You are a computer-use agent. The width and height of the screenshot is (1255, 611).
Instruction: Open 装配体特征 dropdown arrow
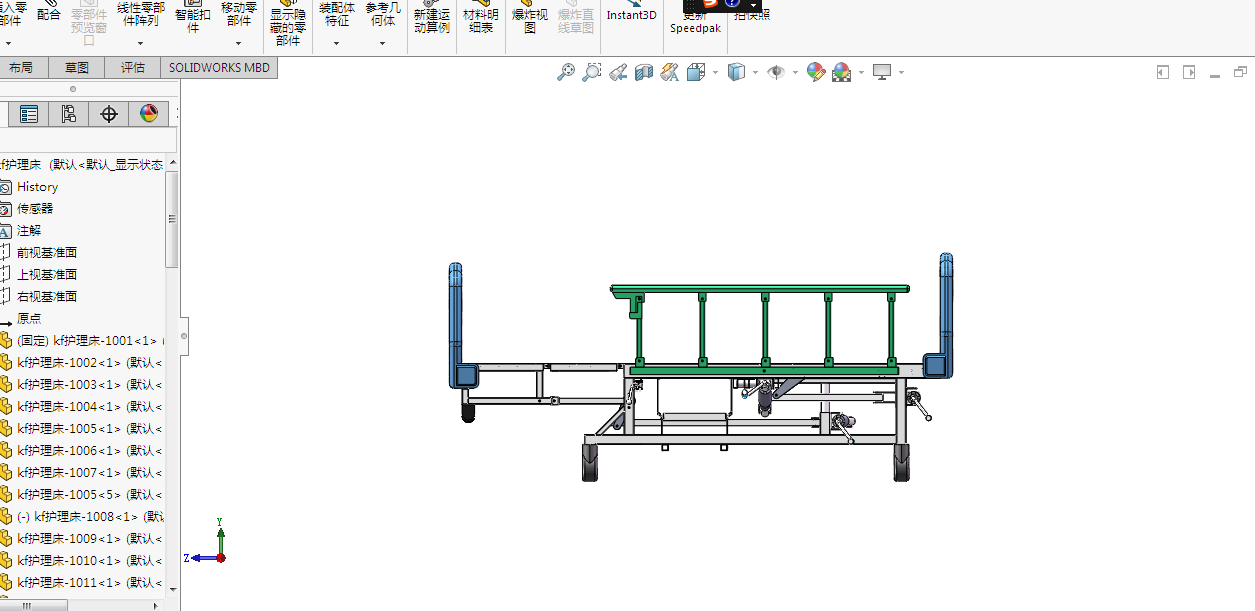click(337, 43)
